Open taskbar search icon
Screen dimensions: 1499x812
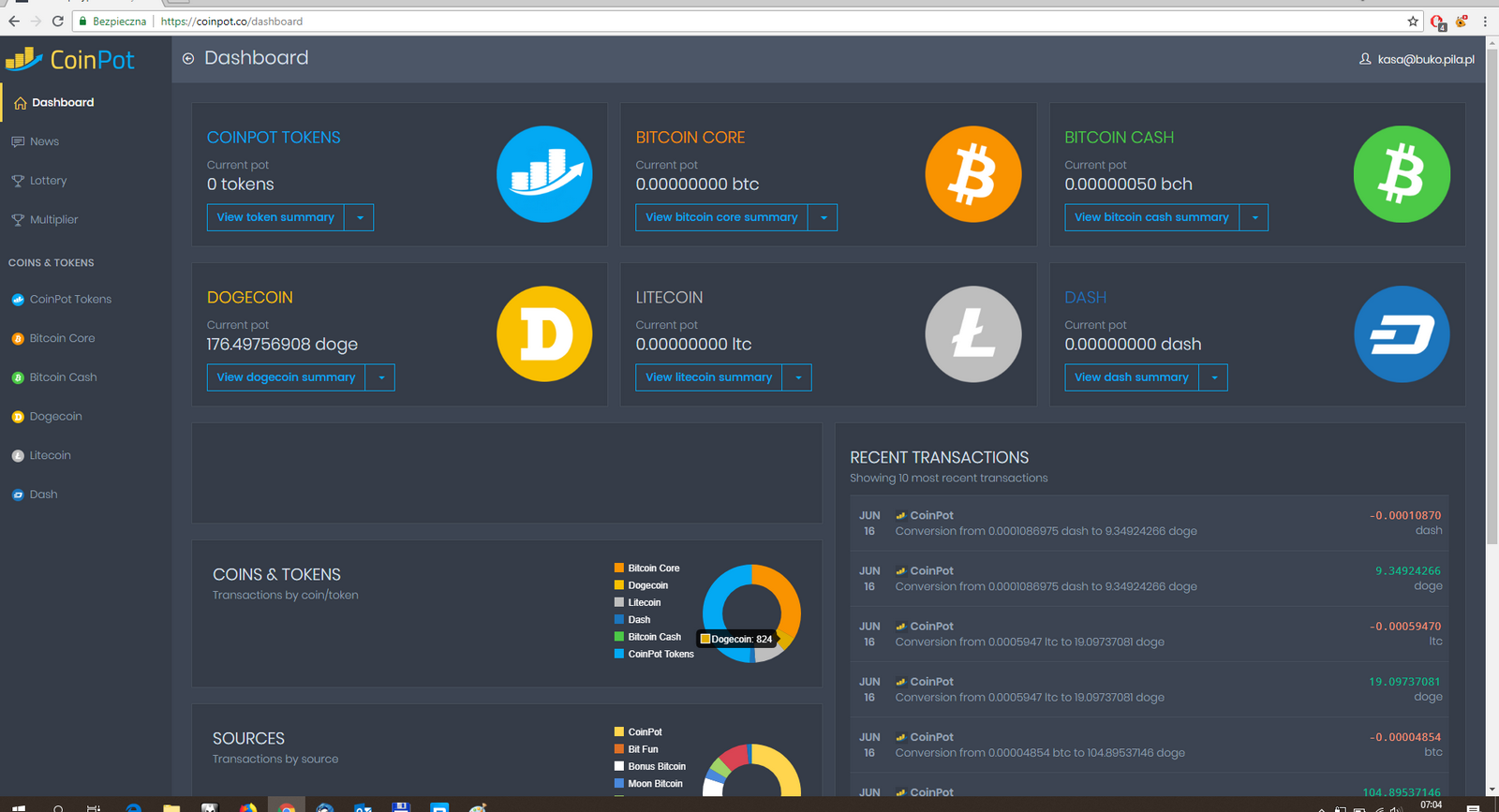[x=58, y=806]
